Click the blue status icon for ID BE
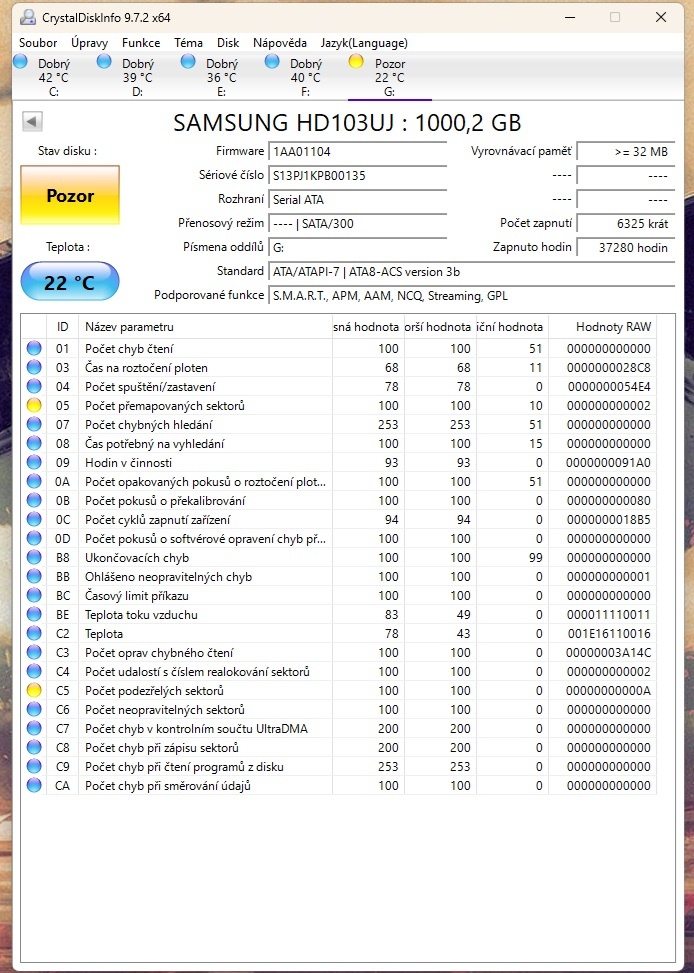The height and width of the screenshot is (973, 694). [34, 614]
